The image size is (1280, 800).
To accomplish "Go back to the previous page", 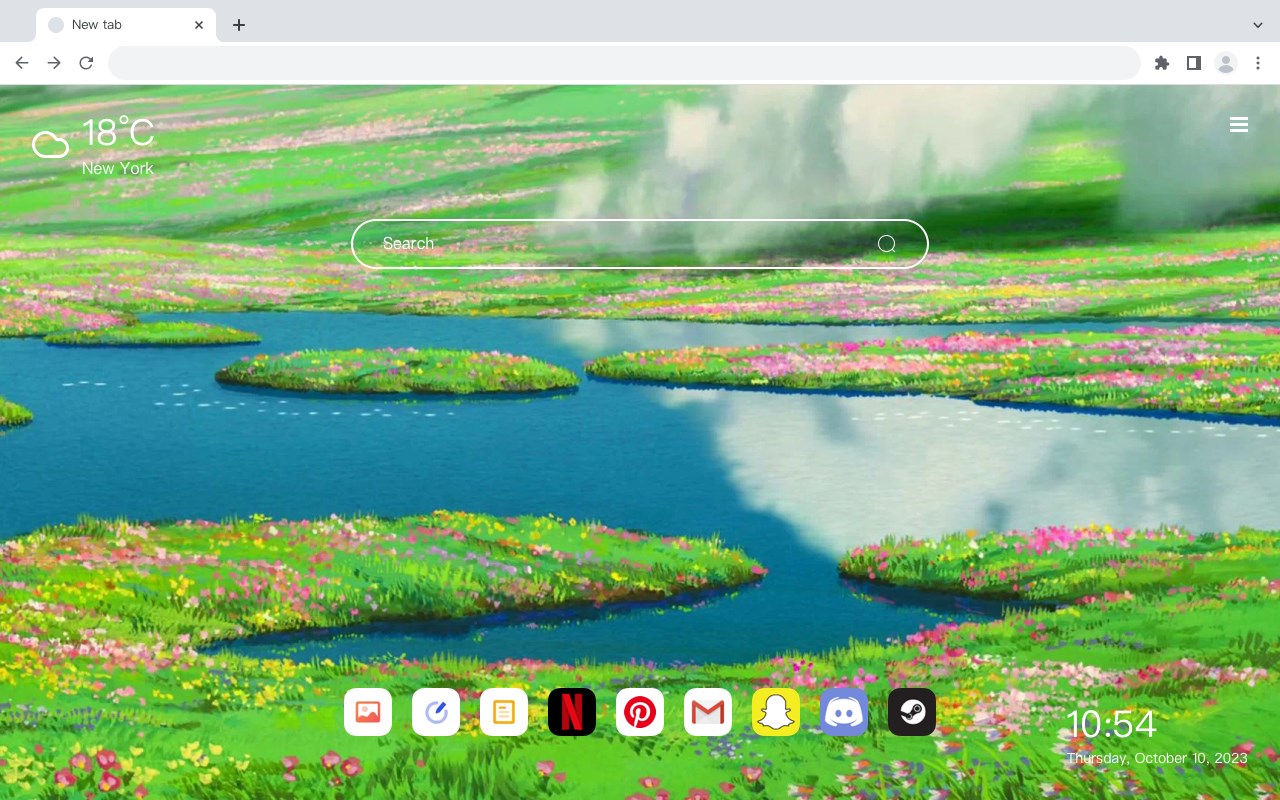I will (22, 63).
